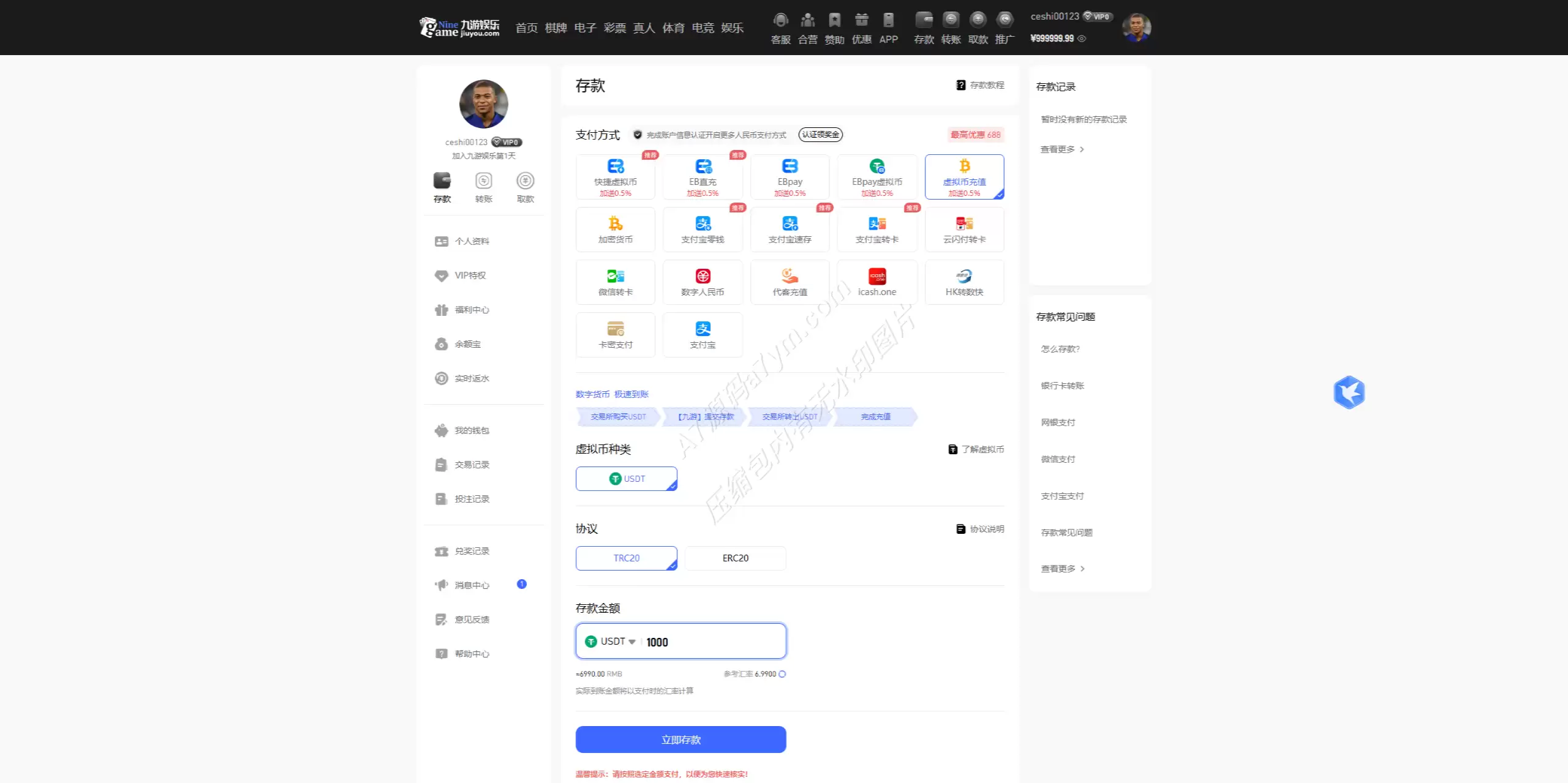Select the EBpay payment method
This screenshot has height=783, width=1568.
click(x=790, y=177)
